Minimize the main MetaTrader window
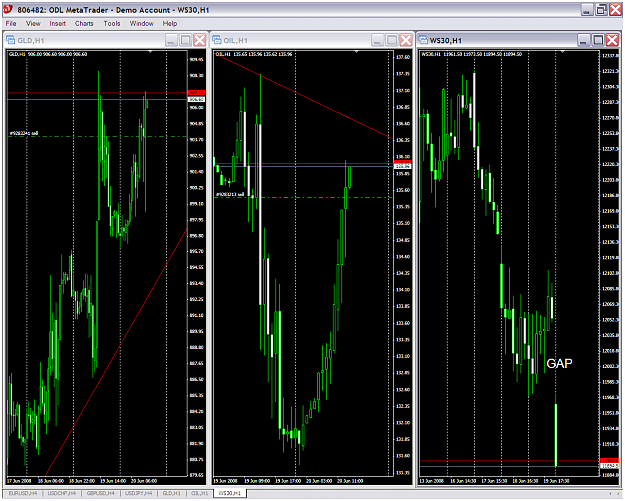Image resolution: width=625 pixels, height=501 pixels. pyautogui.click(x=586, y=10)
